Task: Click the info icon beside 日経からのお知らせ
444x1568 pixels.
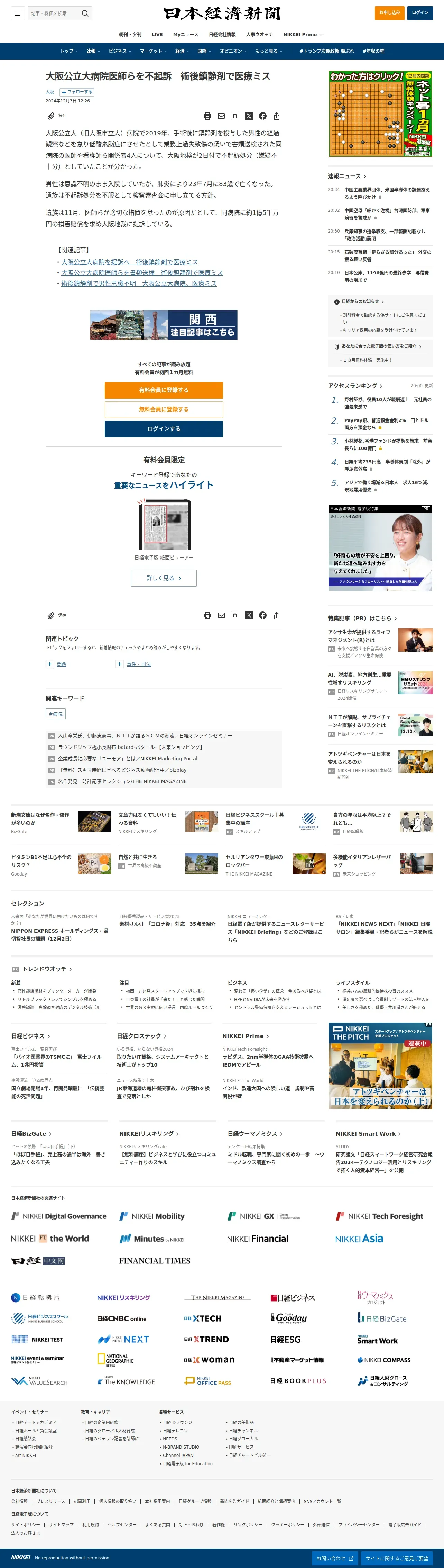Action: tap(337, 302)
